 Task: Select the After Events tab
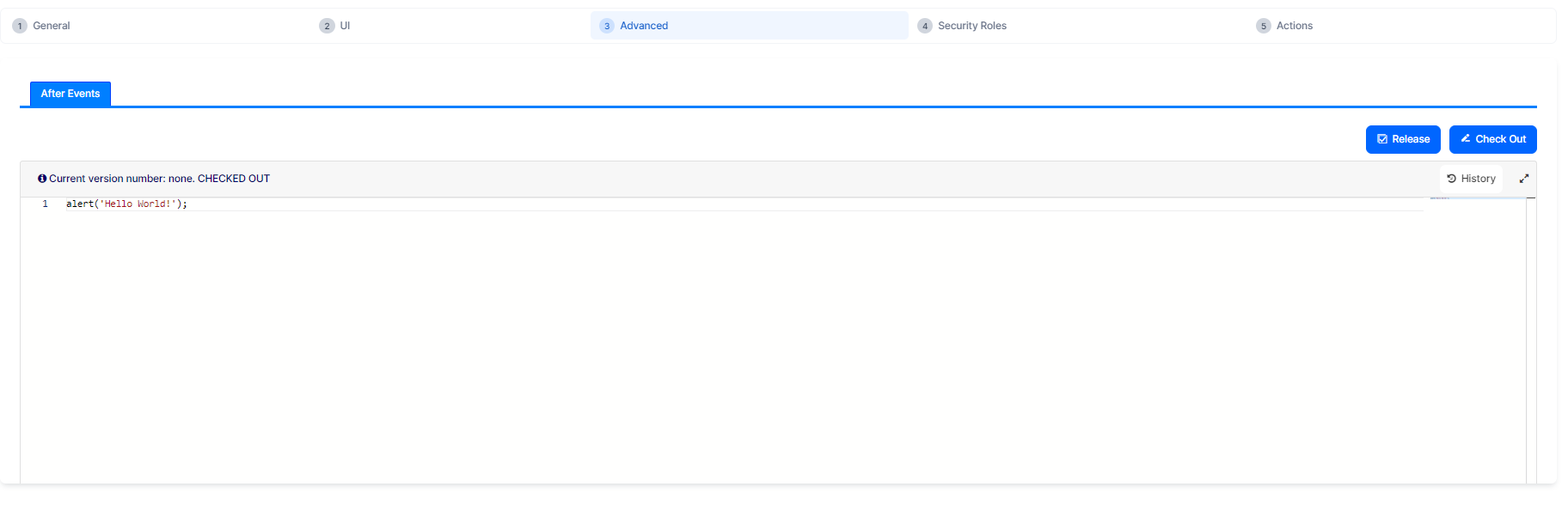(70, 94)
